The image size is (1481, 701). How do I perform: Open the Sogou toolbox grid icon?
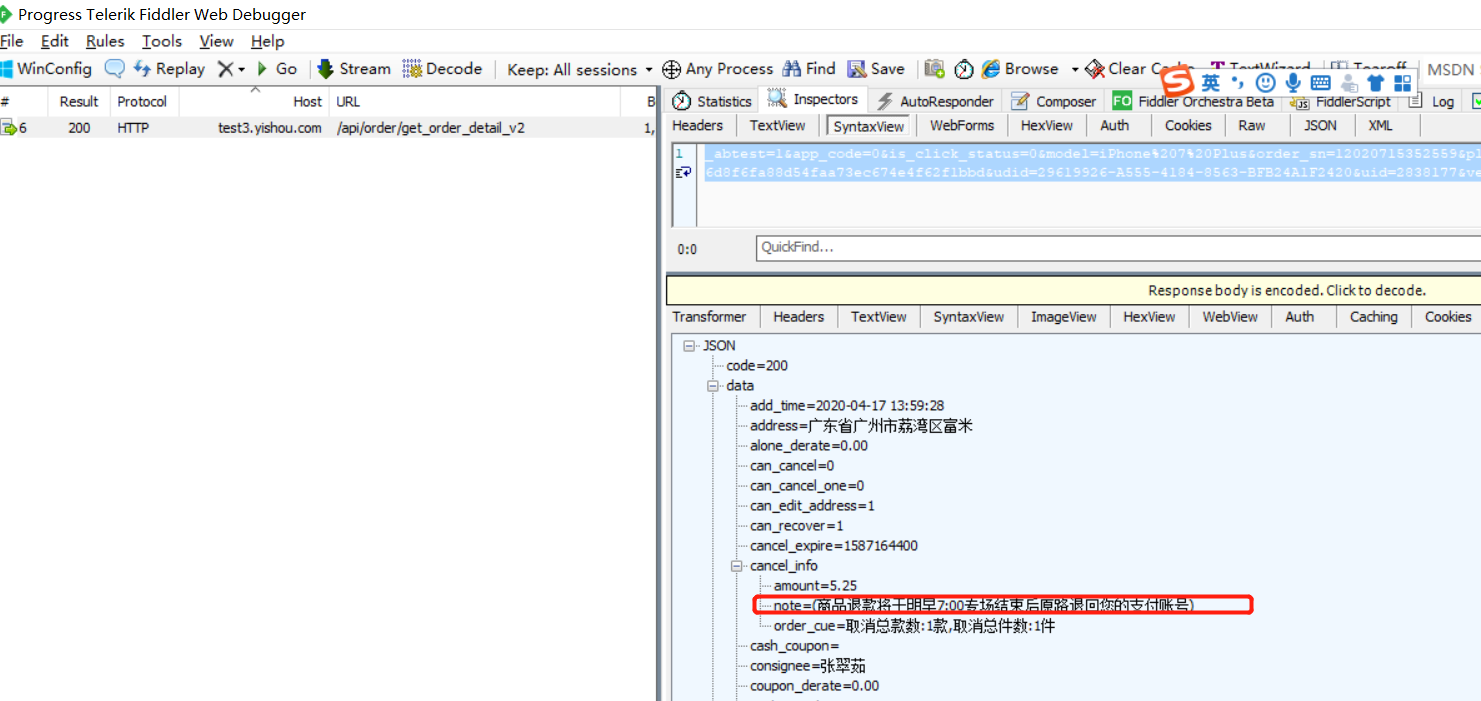tap(1403, 83)
